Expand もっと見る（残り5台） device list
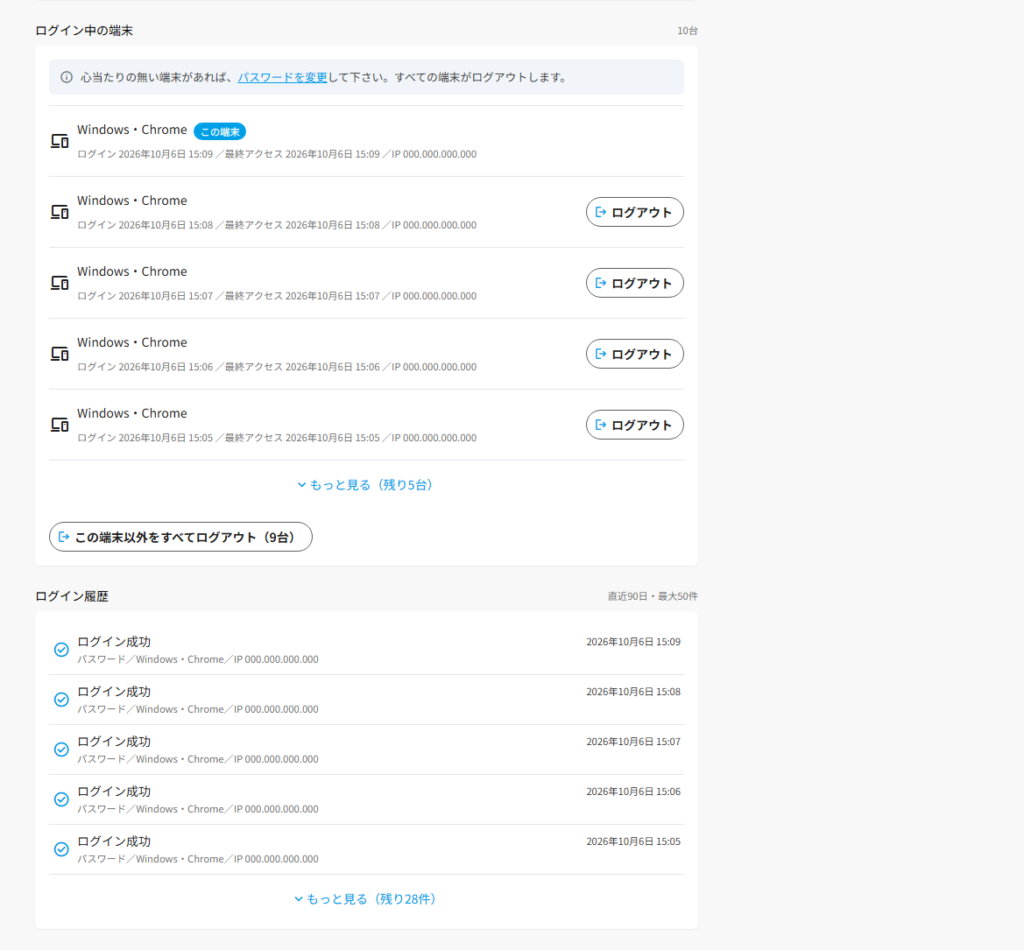Screen dimensions: 1024x950 366,485
